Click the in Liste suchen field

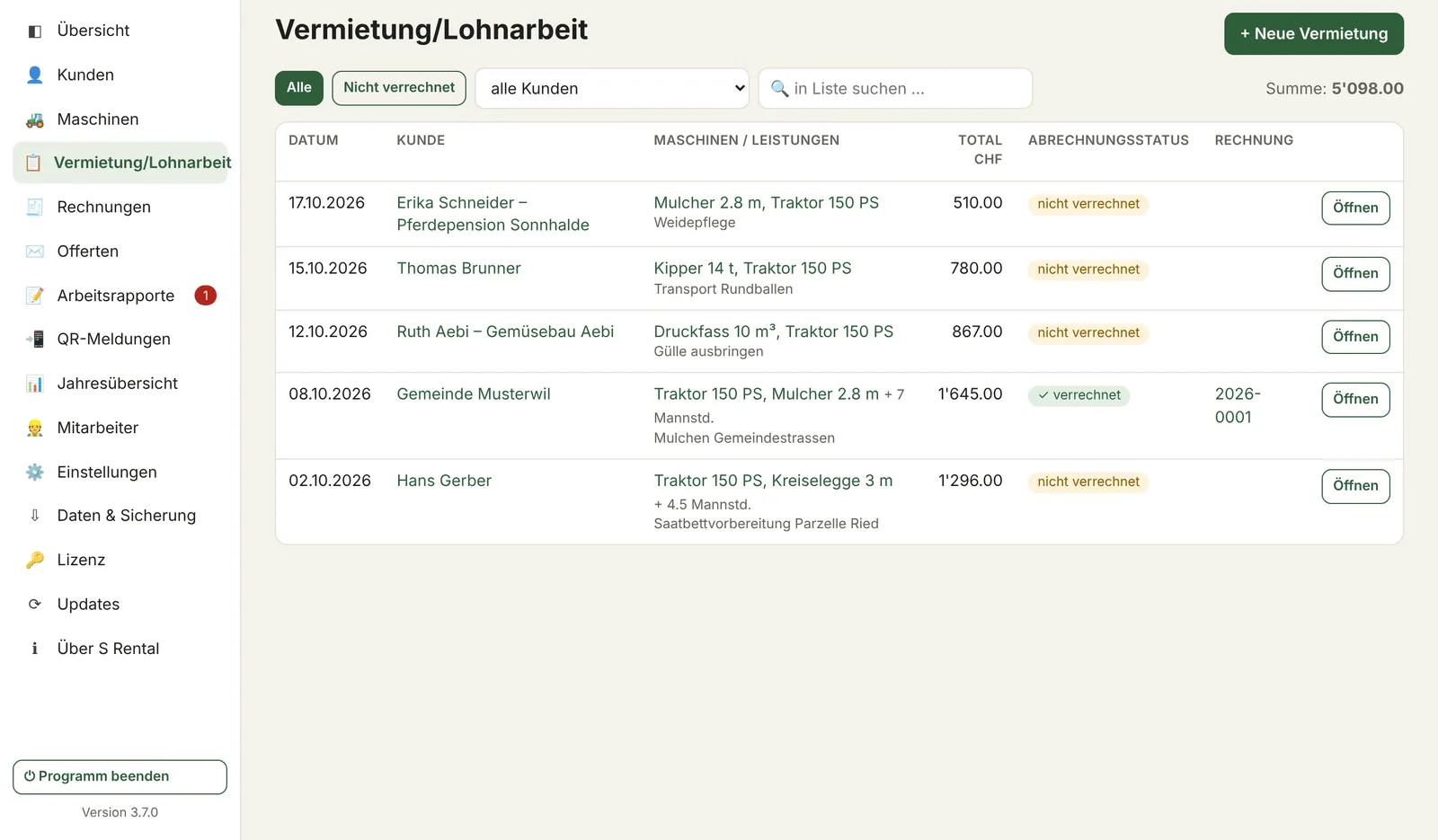coord(895,89)
